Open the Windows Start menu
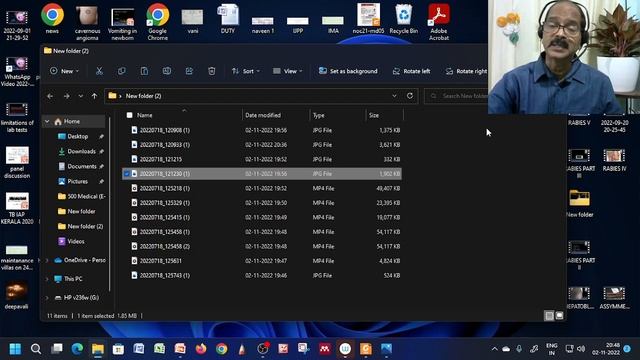 15,349
